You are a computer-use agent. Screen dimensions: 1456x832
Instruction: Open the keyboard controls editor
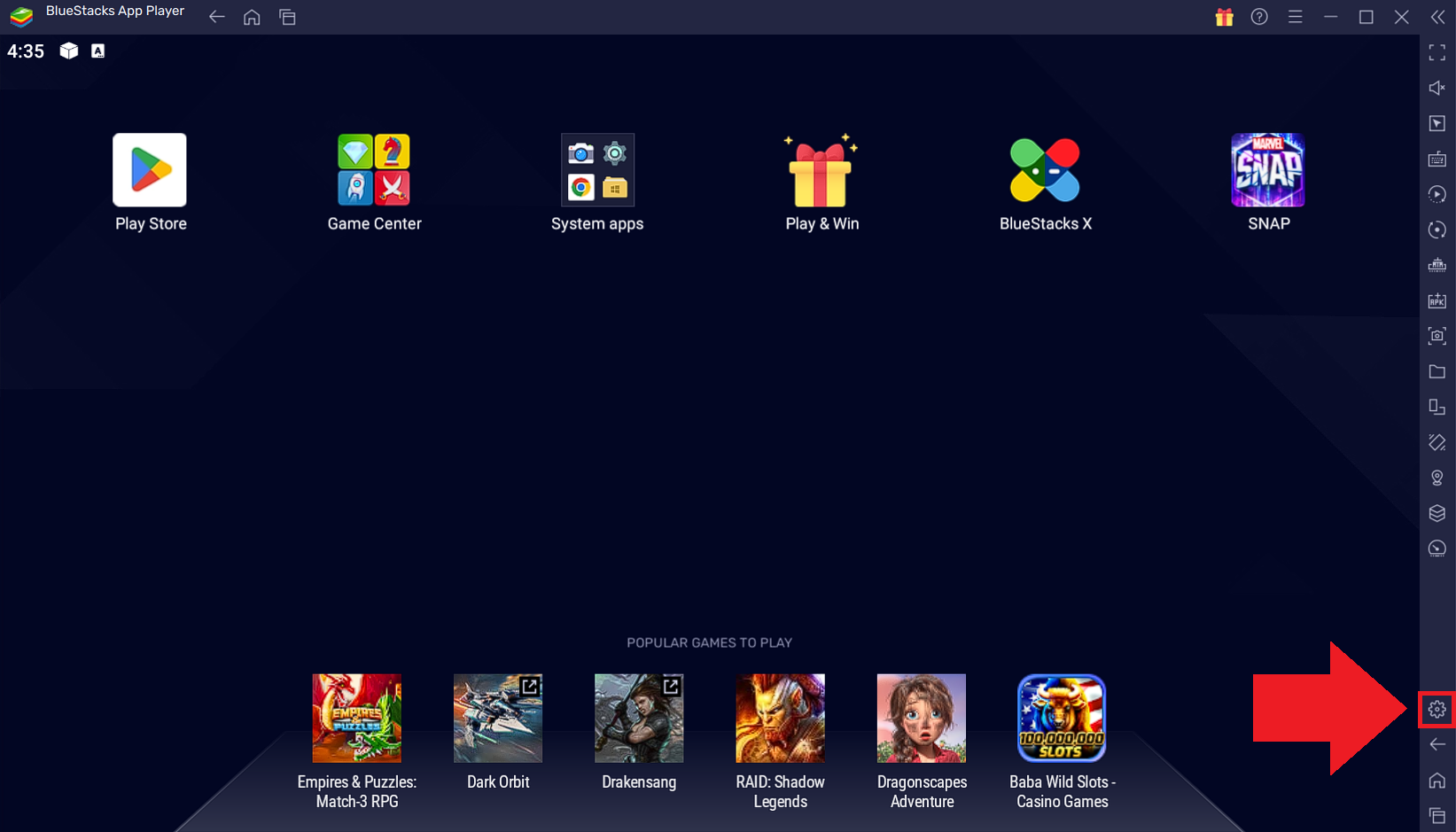coord(1437,159)
